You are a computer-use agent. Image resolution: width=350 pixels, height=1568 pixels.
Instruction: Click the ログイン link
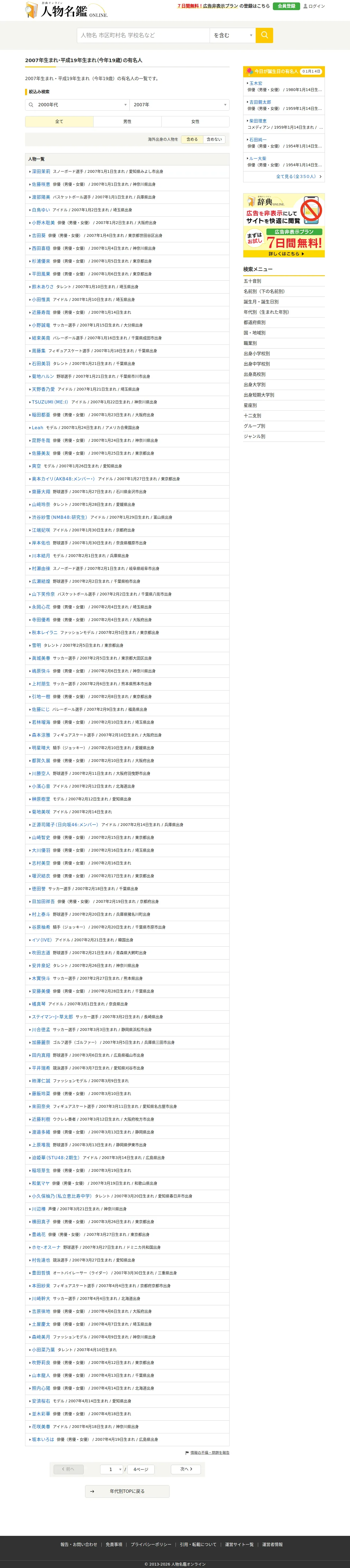[x=316, y=6]
